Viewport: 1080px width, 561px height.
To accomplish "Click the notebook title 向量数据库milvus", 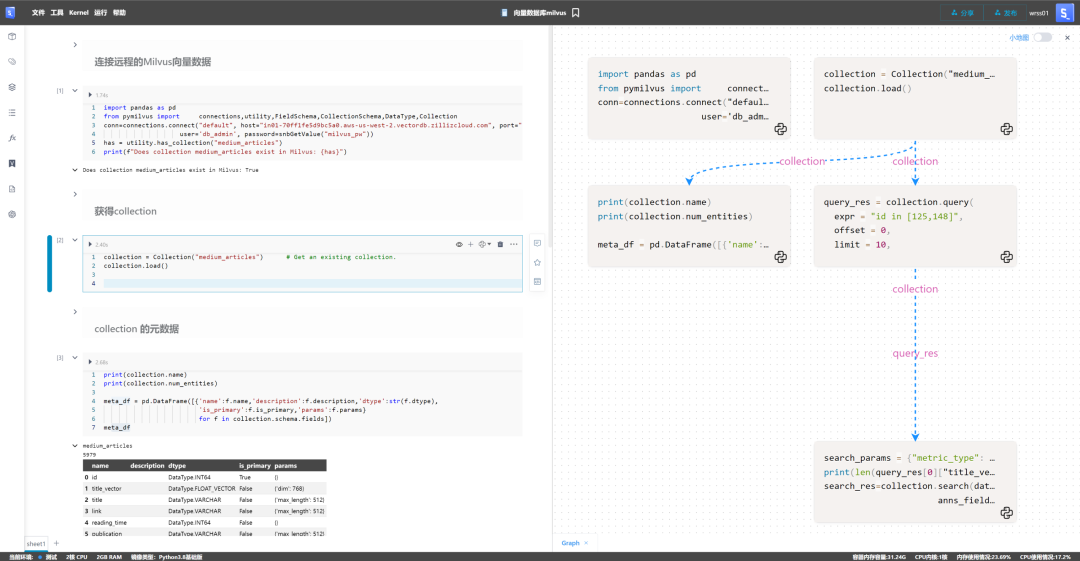I will point(539,12).
